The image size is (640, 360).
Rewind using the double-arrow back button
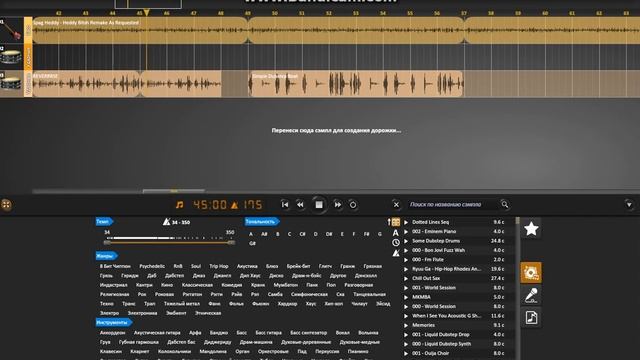pos(300,204)
